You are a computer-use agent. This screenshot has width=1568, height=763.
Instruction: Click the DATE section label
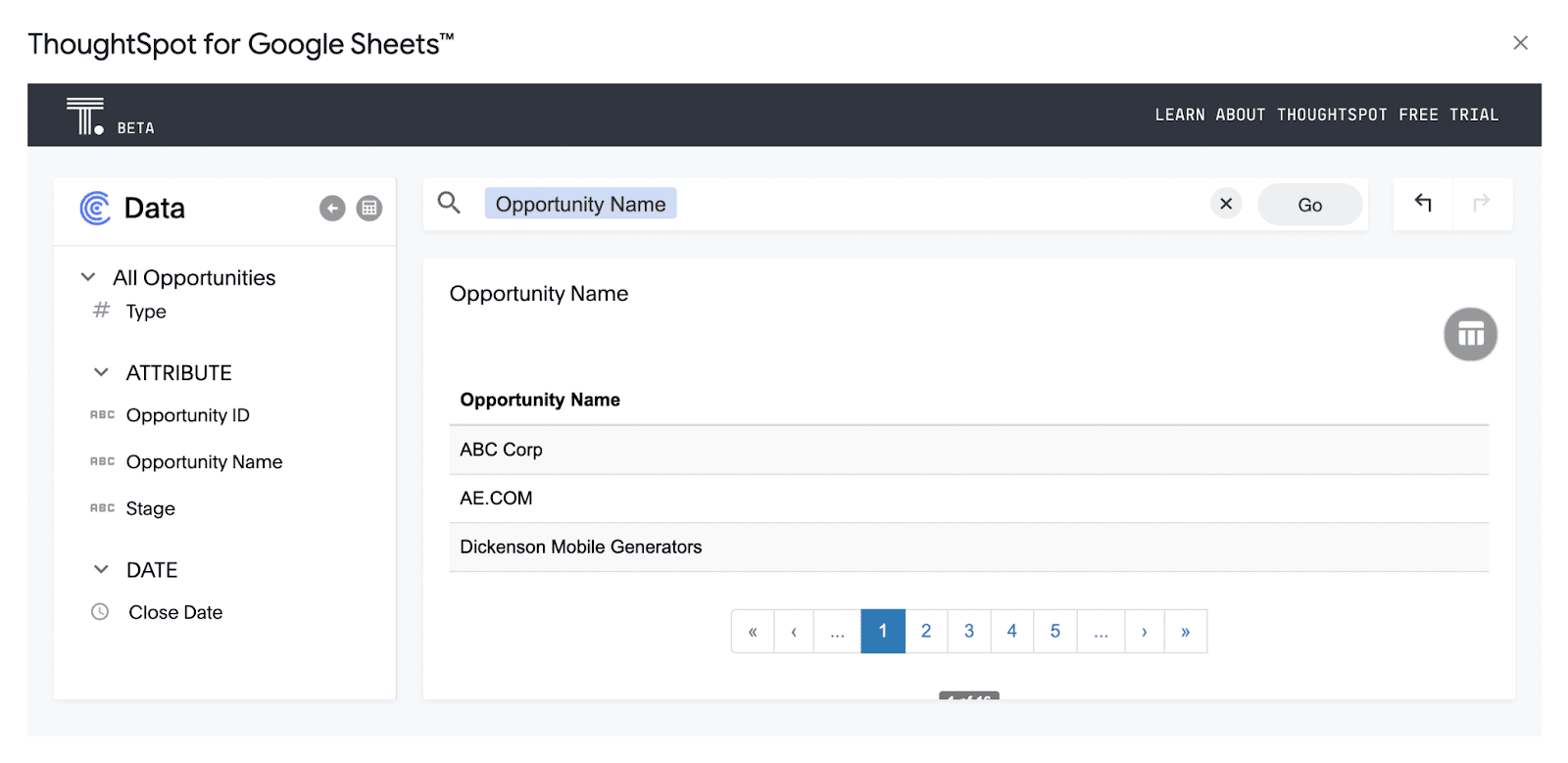pos(152,570)
